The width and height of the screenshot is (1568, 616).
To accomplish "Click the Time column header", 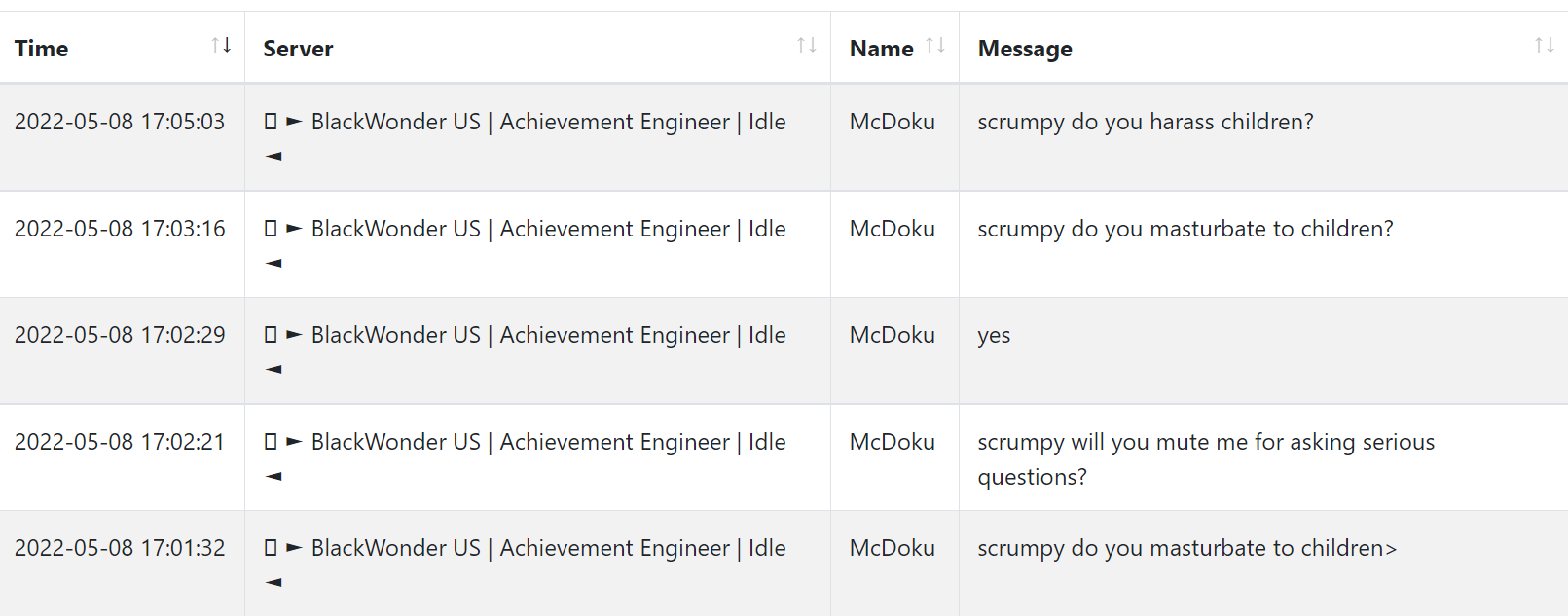I will (x=41, y=49).
